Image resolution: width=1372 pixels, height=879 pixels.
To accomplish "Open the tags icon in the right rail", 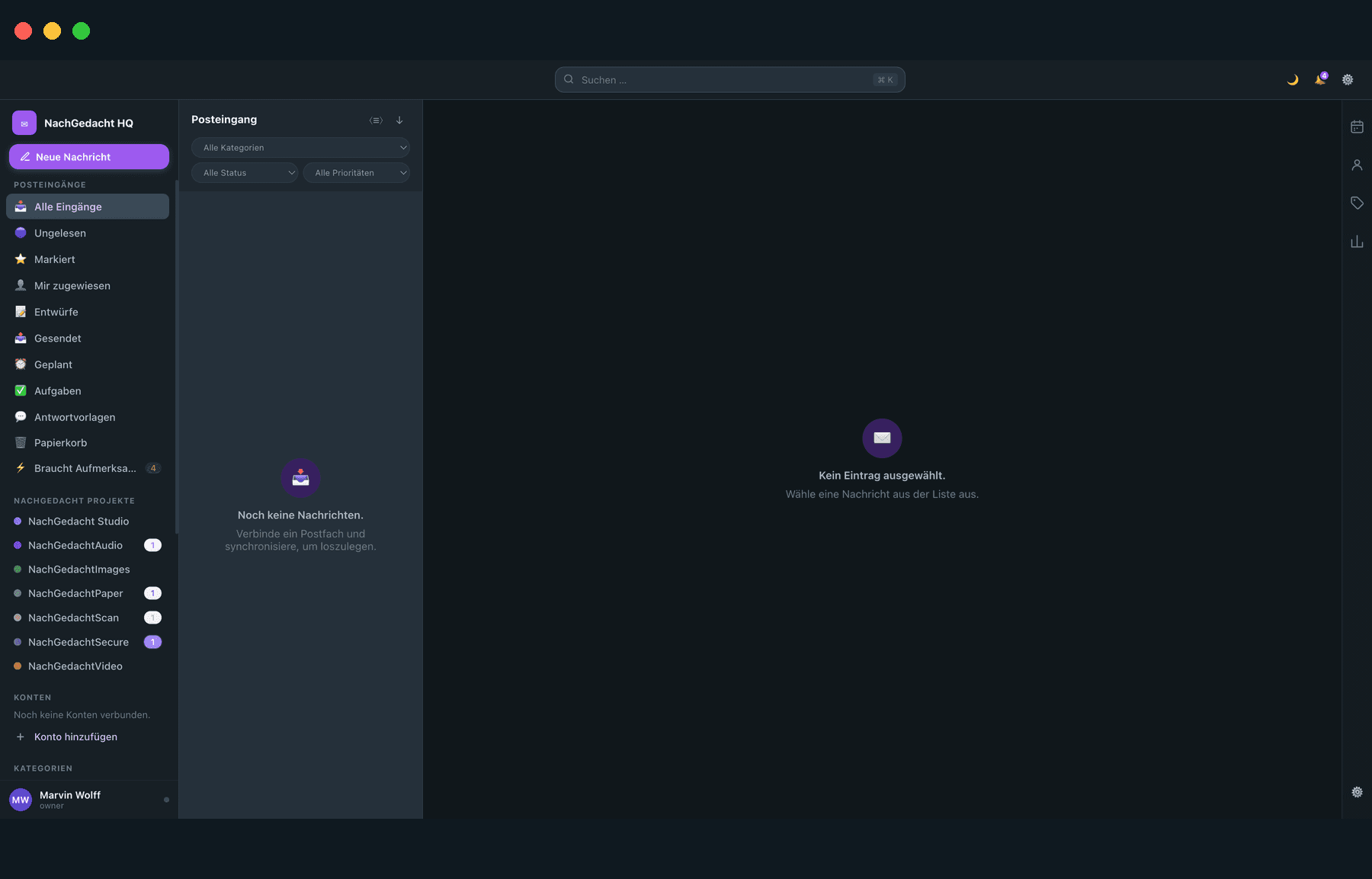I will pos(1357,203).
